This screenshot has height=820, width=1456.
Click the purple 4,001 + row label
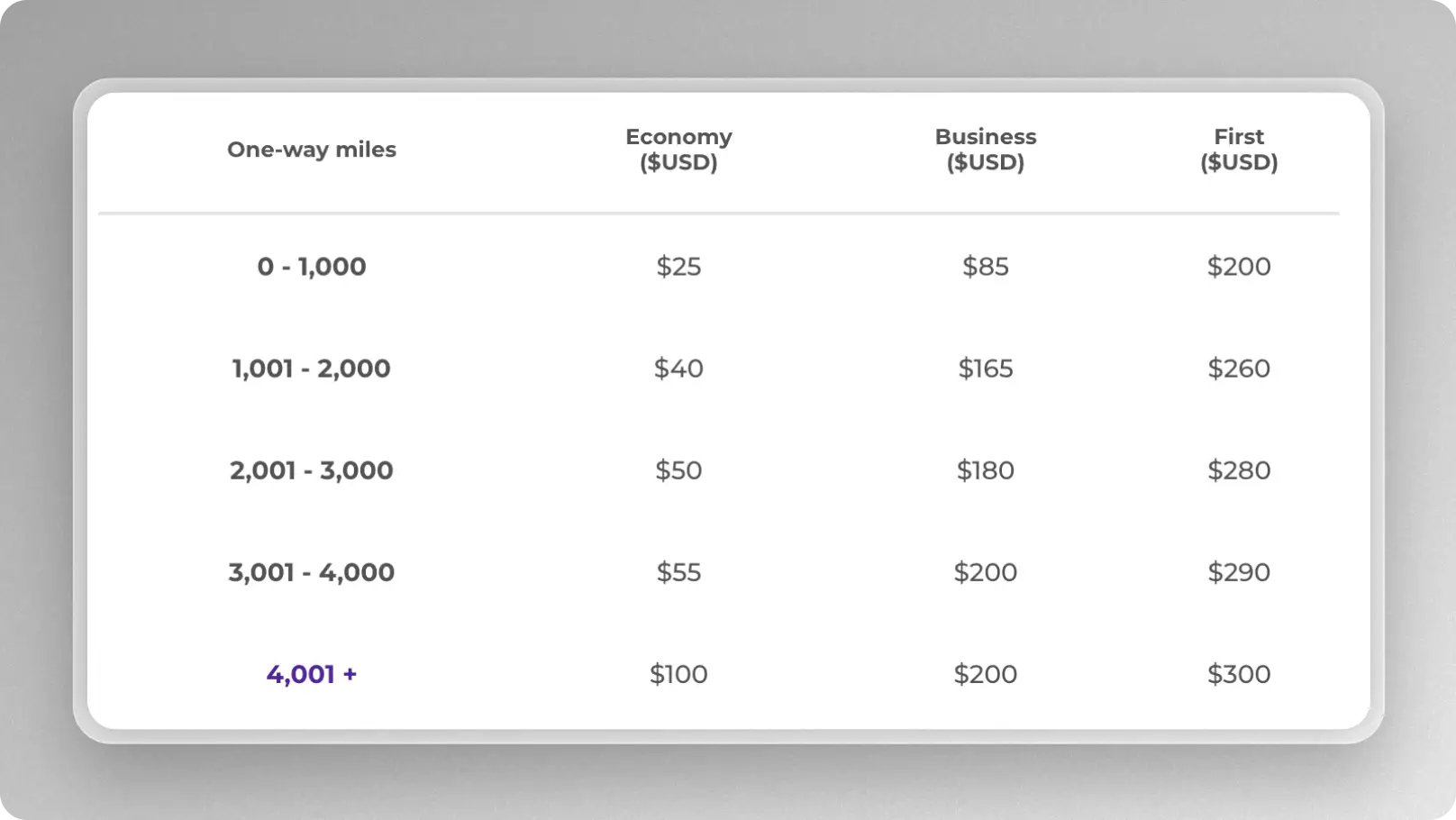(312, 674)
